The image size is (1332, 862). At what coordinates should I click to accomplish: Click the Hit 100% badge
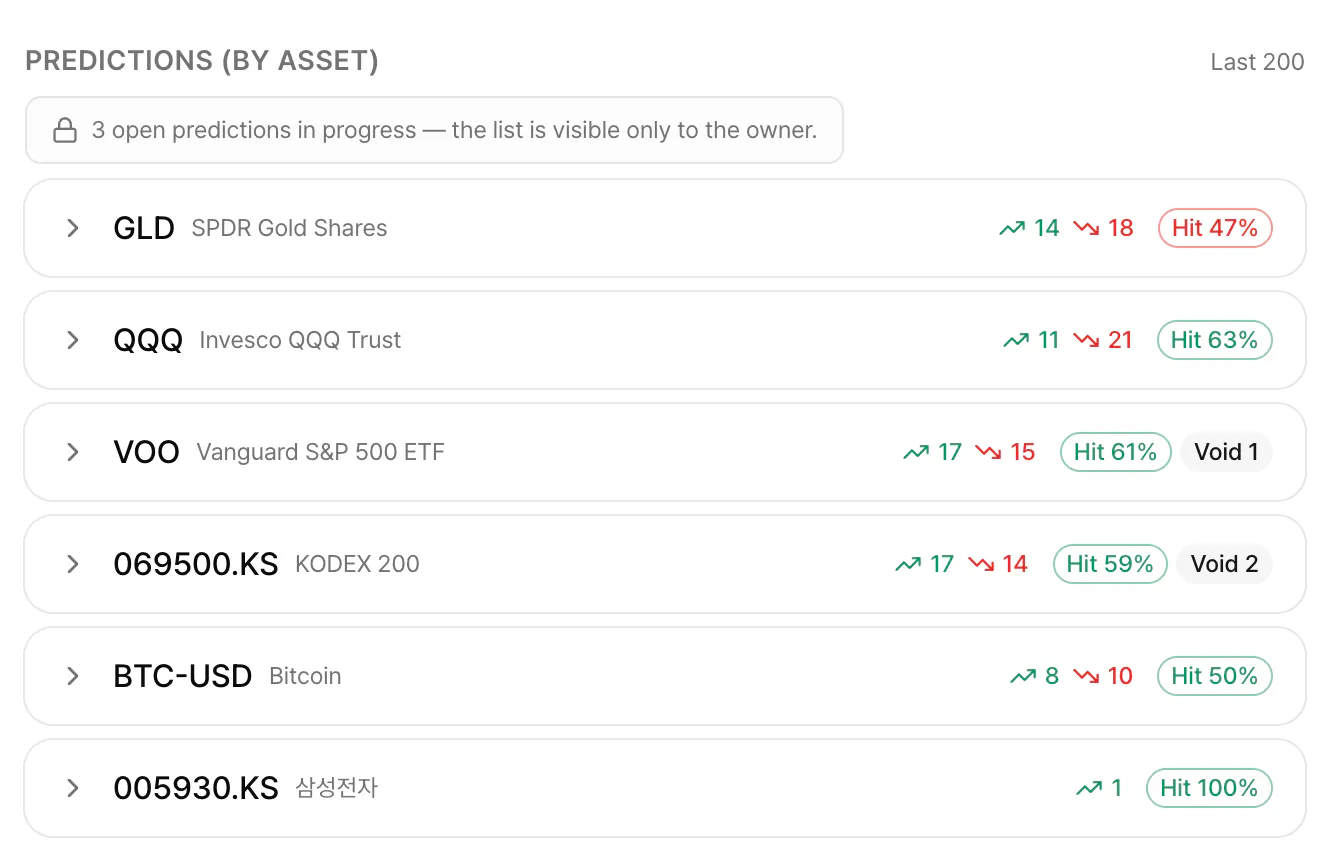pyautogui.click(x=1209, y=788)
